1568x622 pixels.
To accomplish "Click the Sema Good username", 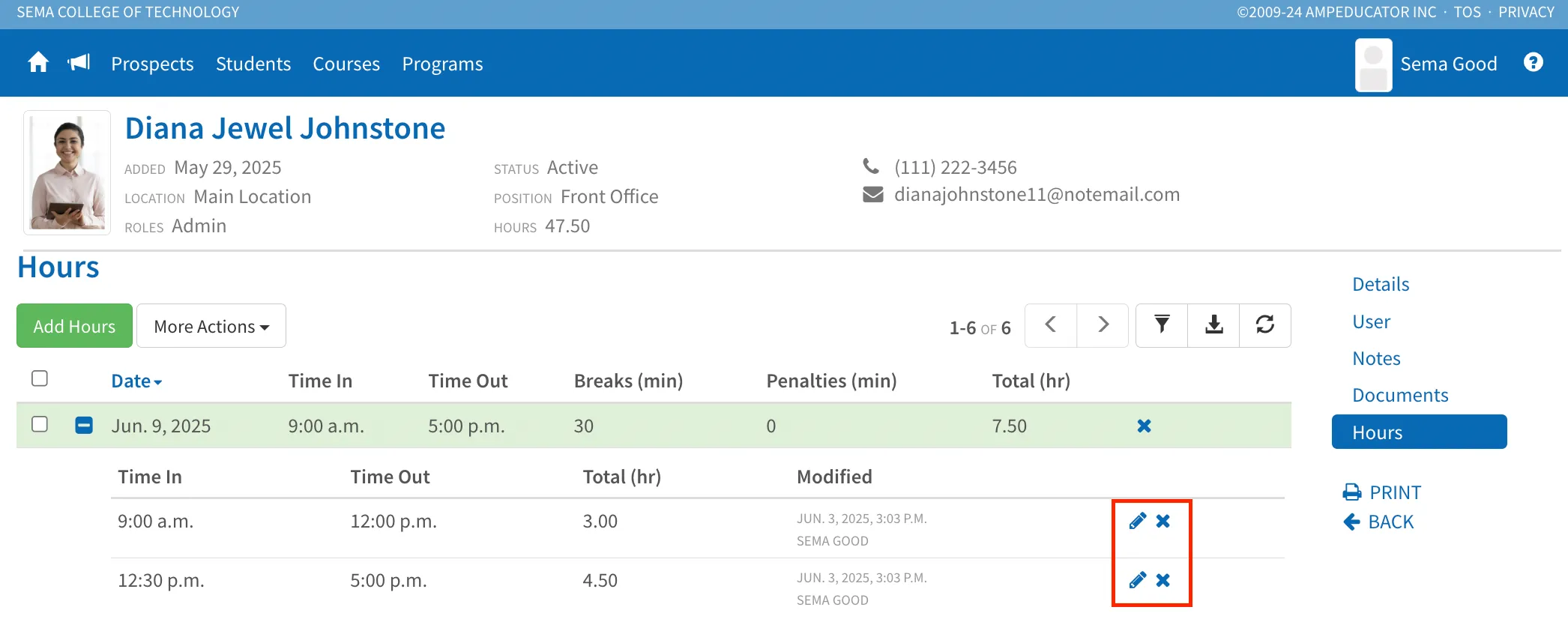I will tap(1449, 64).
